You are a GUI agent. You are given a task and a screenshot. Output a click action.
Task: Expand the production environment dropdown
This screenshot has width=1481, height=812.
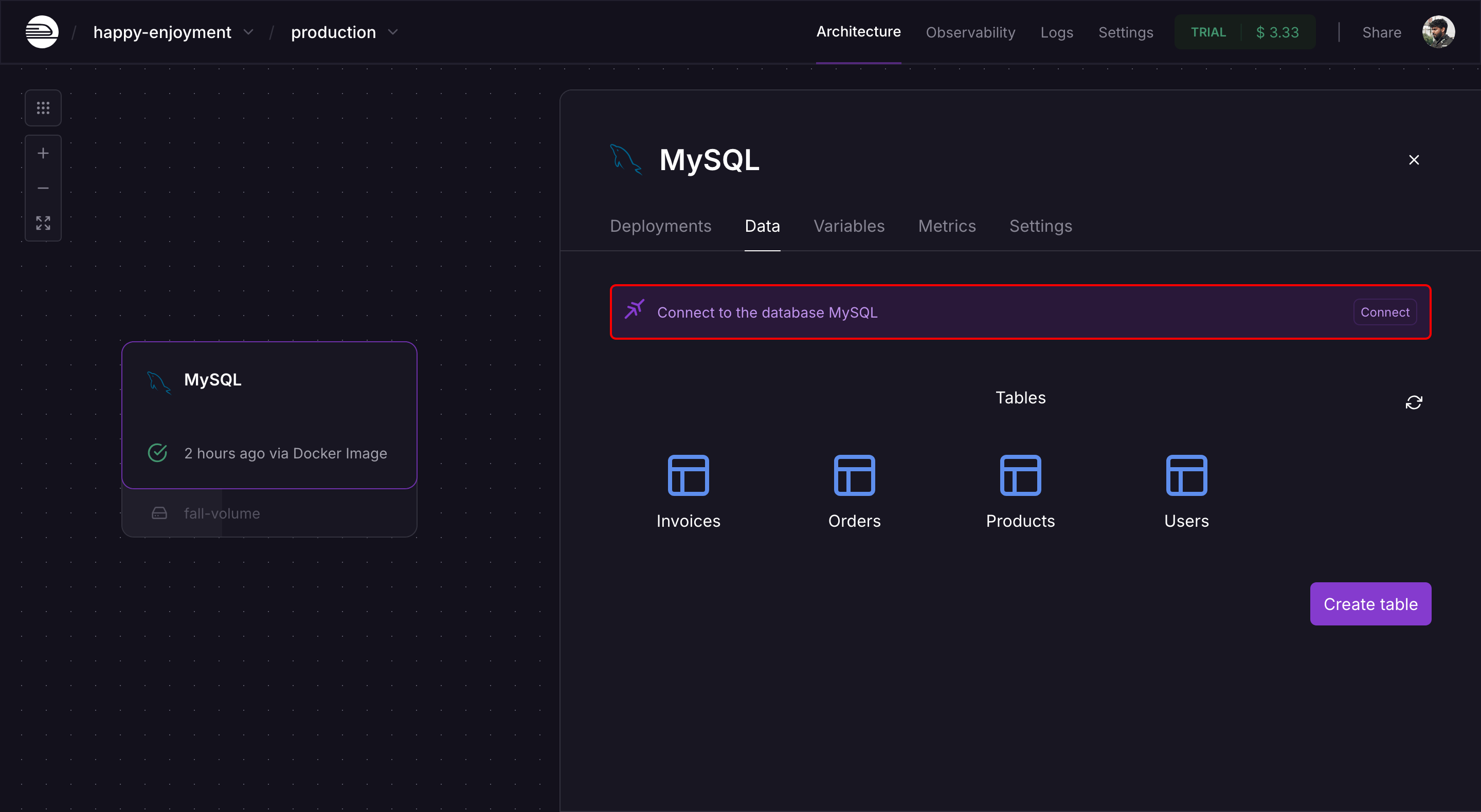click(393, 32)
